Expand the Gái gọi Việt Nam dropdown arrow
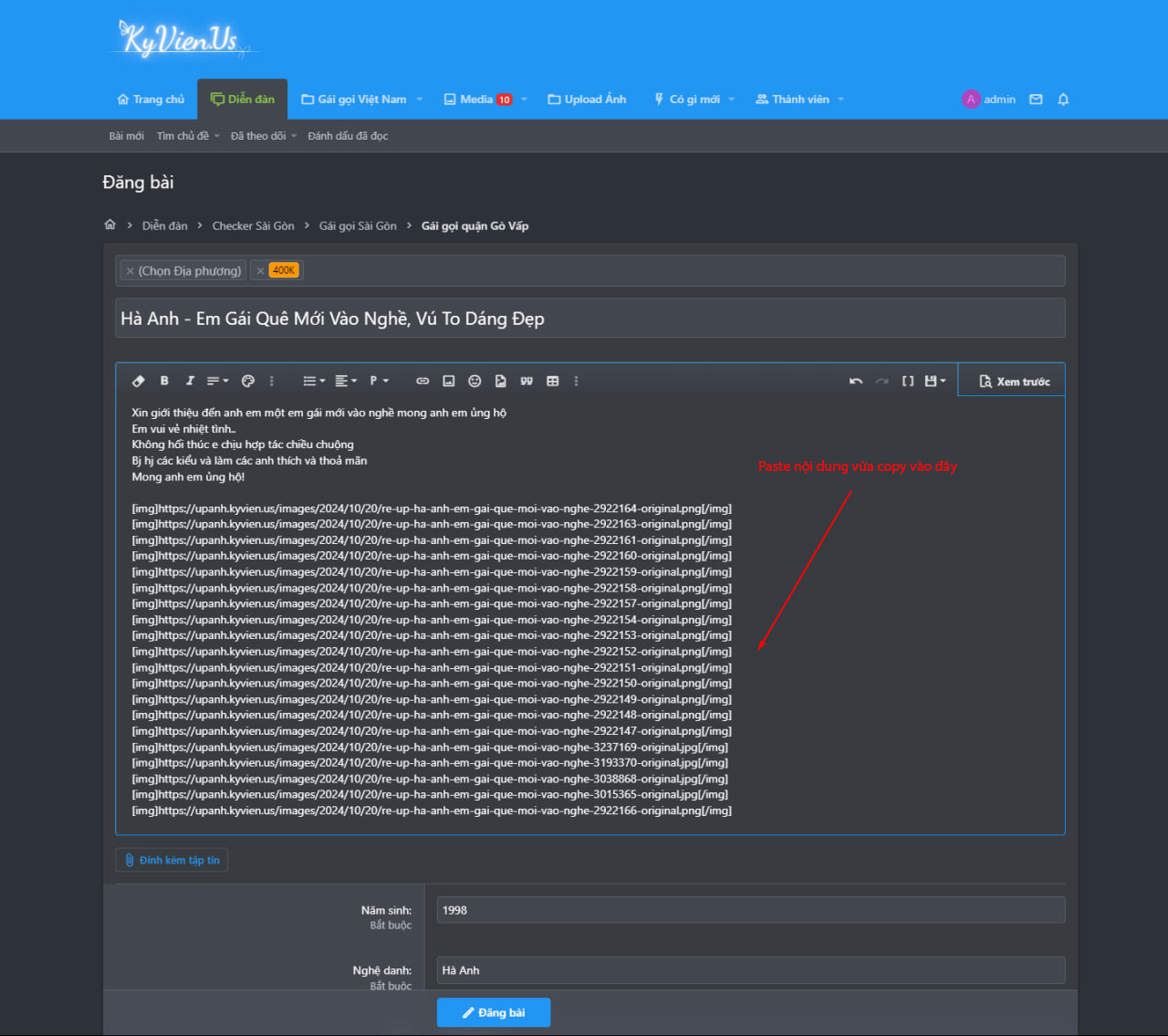Image resolution: width=1168 pixels, height=1036 pixels. pos(420,99)
